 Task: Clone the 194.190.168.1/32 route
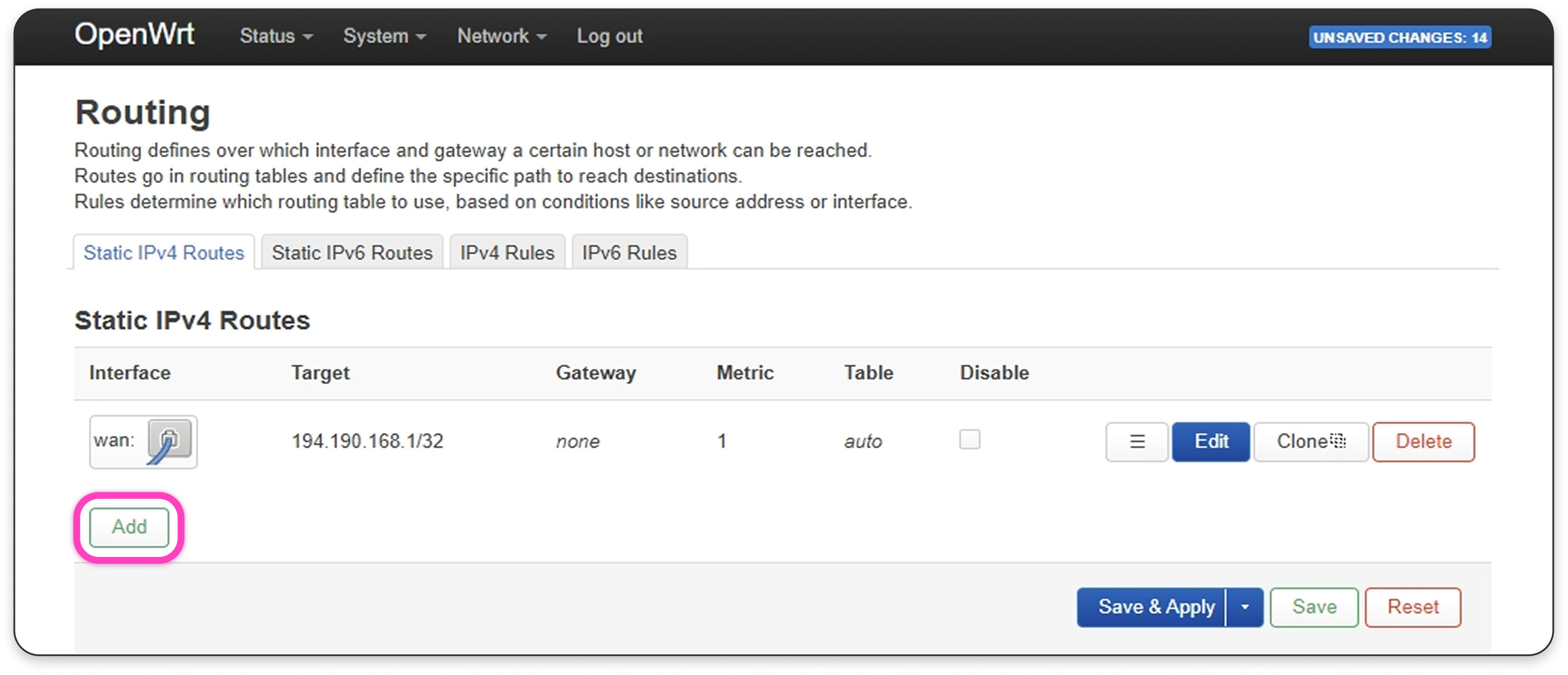pos(1310,441)
